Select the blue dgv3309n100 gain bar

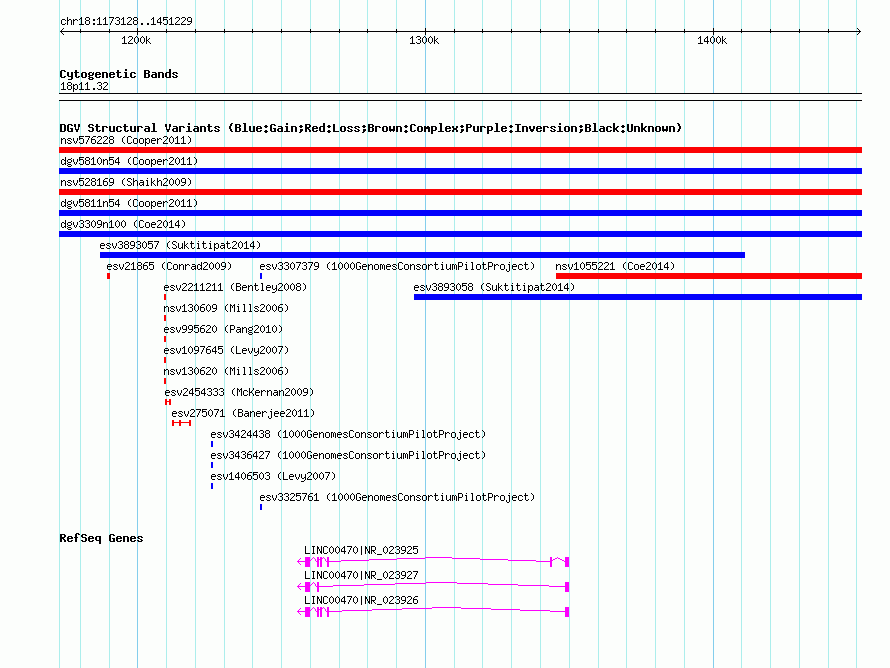460,234
